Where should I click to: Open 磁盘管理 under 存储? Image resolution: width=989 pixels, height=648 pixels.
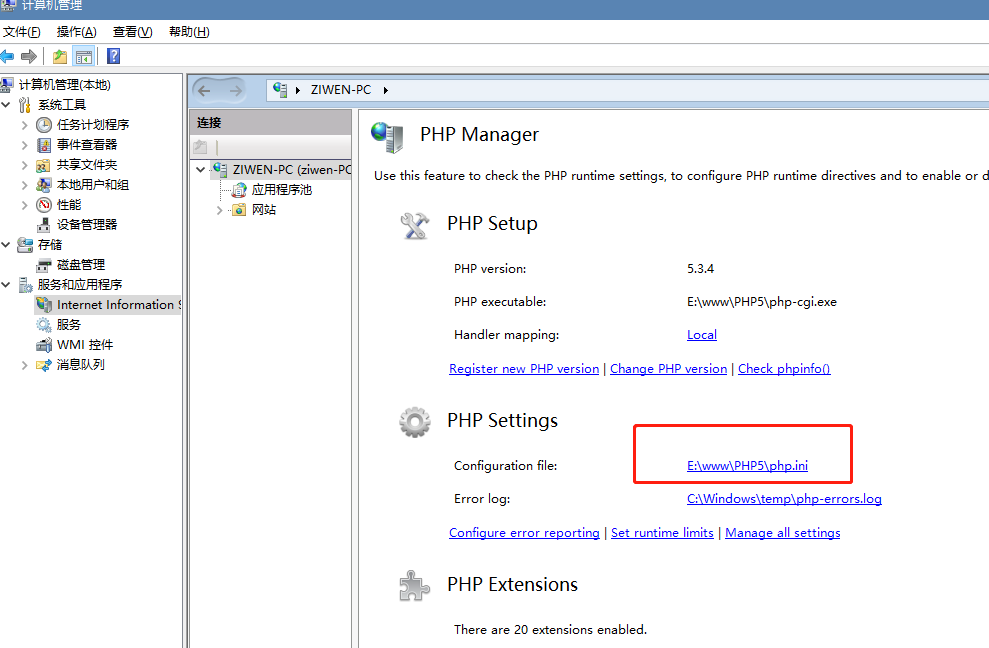pos(80,264)
